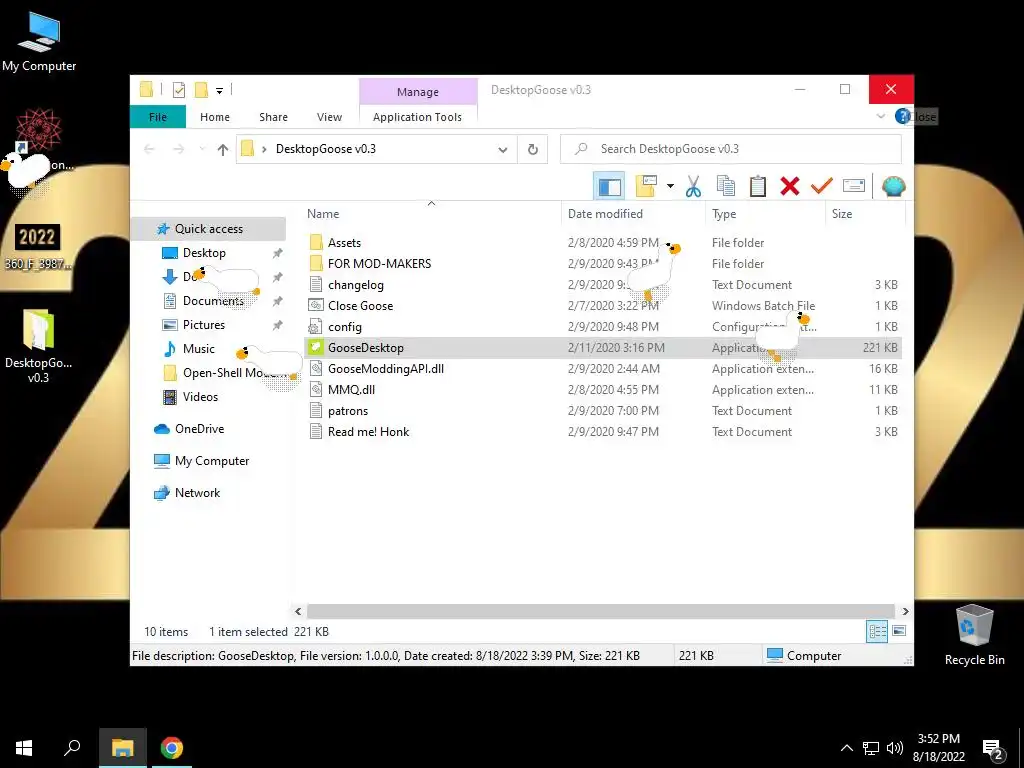Click Quick access in navigation pane
Screen dimensions: 1024x768
[208, 229]
